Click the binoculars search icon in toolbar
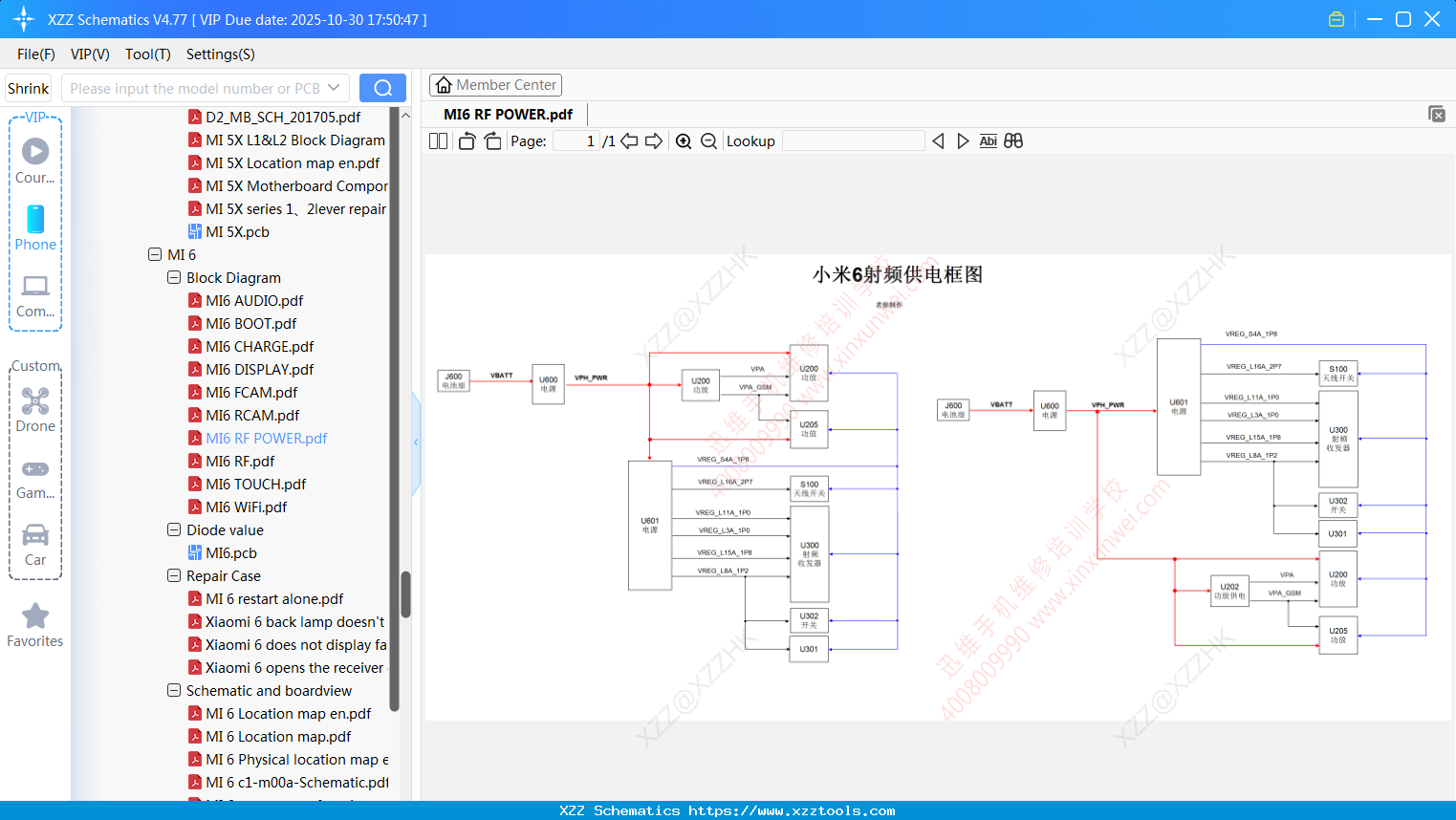 1013,140
